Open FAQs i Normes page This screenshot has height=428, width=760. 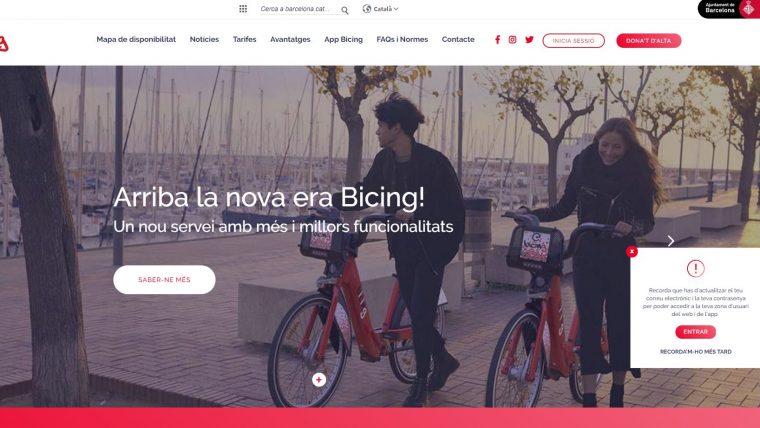click(x=402, y=39)
